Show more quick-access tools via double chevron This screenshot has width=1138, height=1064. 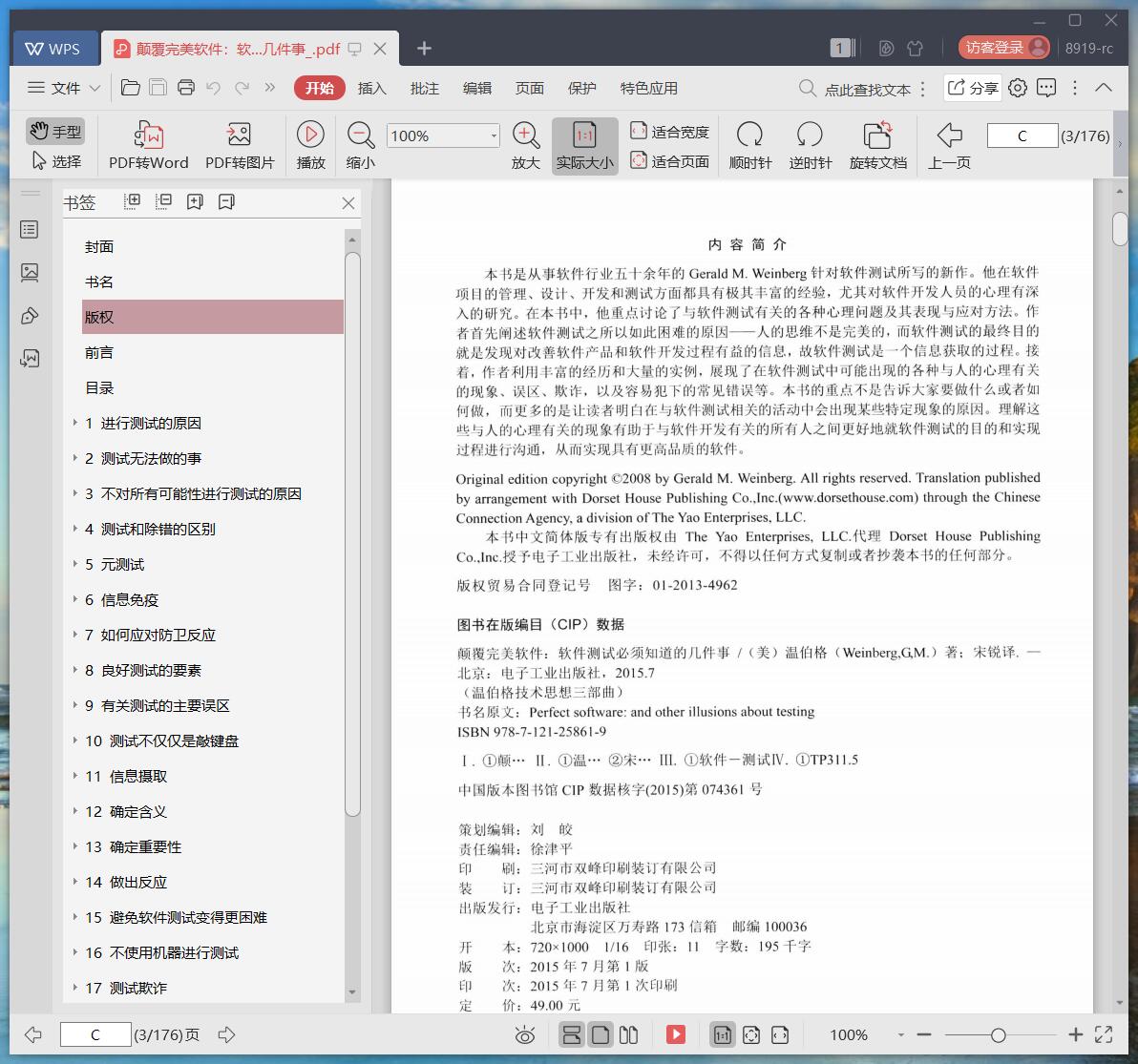[x=270, y=88]
